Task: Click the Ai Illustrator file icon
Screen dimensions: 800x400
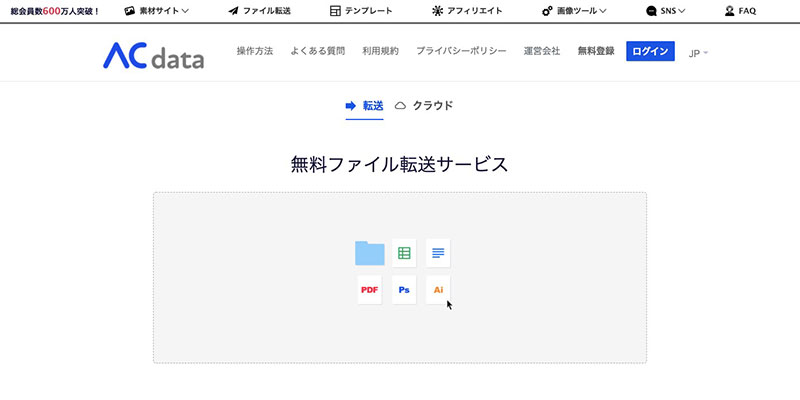Action: point(438,290)
